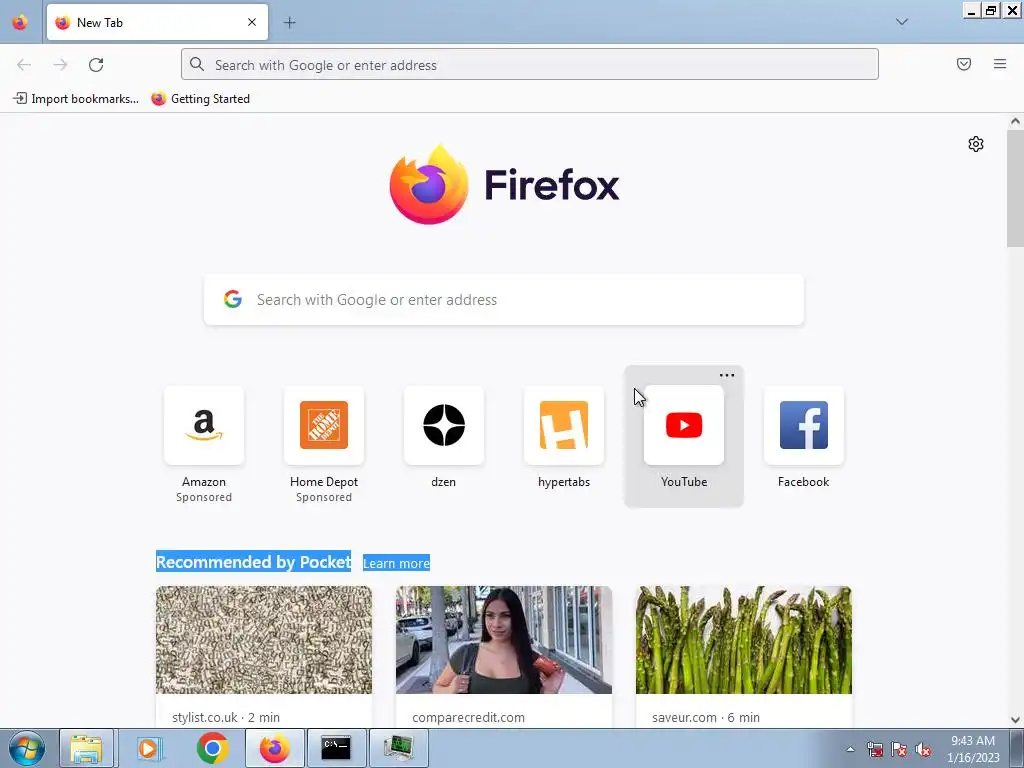The width and height of the screenshot is (1024, 768).
Task: Click scrollbar down arrow
Action: tap(1015, 720)
